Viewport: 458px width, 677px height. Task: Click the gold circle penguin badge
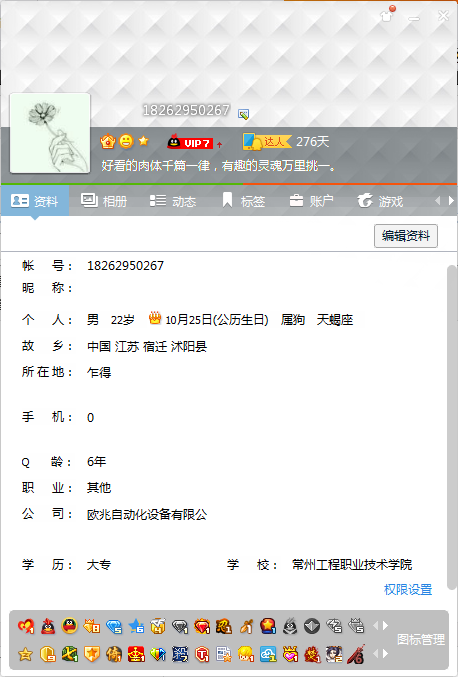coord(70,626)
